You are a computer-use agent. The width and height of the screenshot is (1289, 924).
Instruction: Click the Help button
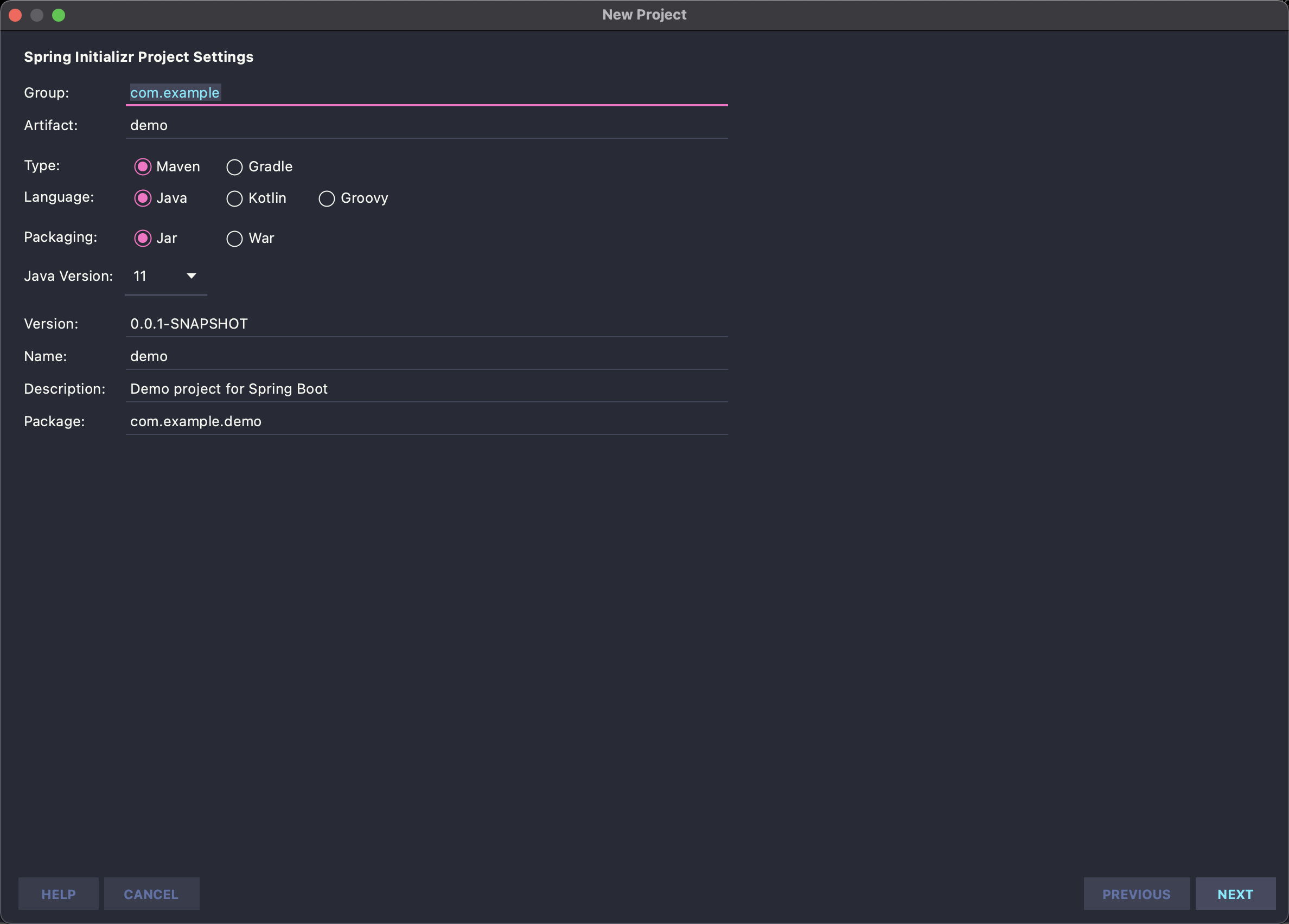59,894
